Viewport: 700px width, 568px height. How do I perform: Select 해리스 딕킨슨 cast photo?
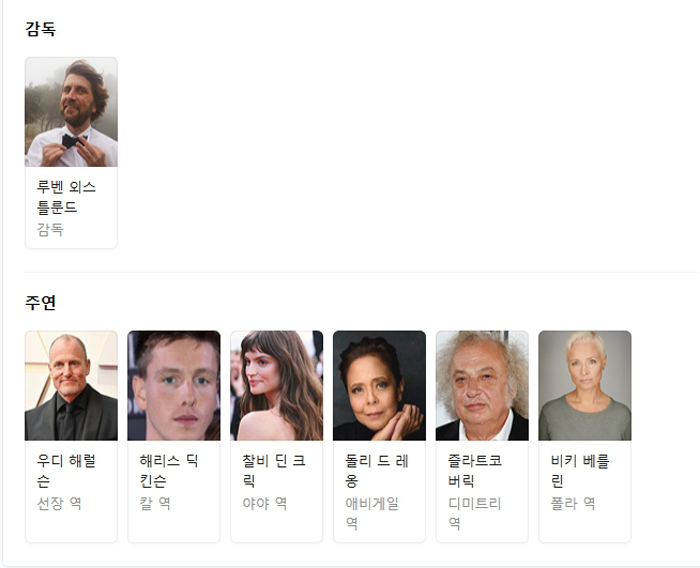click(174, 386)
